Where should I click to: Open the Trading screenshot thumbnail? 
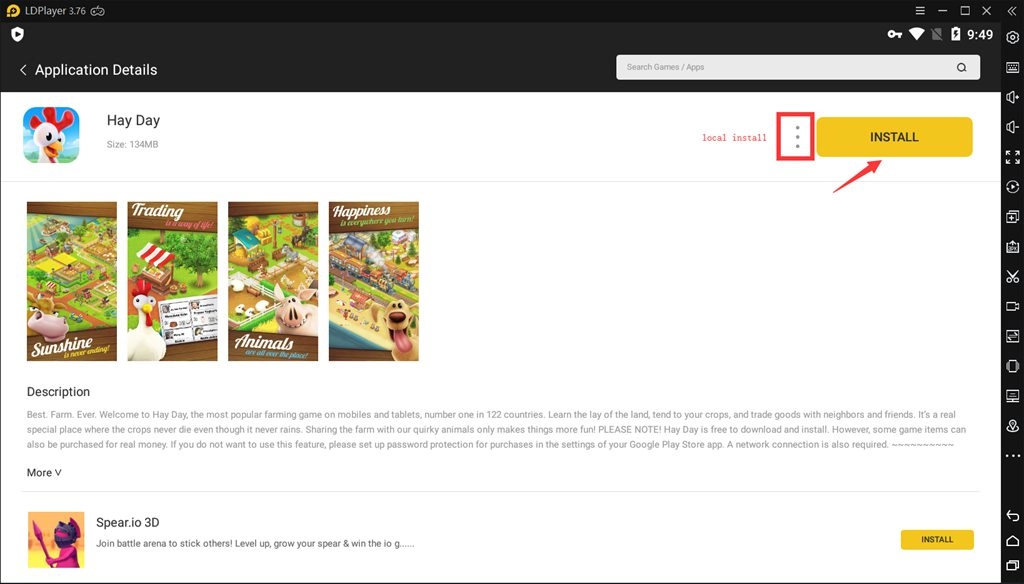172,282
